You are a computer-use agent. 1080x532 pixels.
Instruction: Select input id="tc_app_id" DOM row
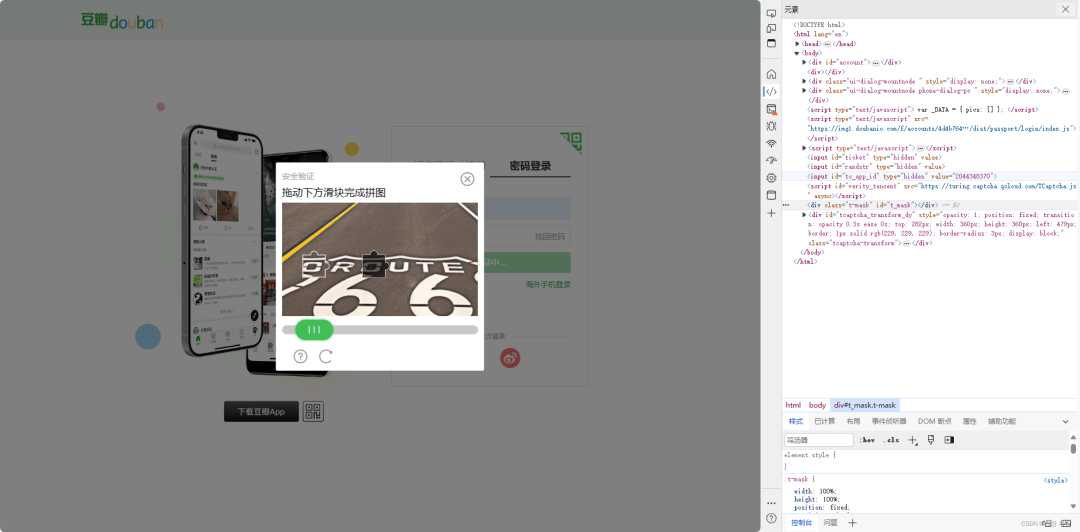pos(931,176)
